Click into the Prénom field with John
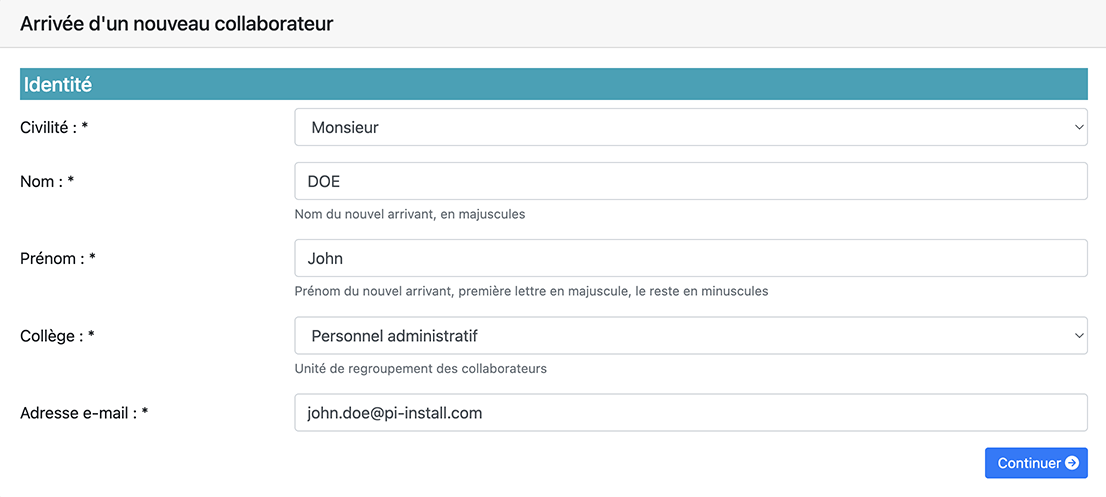This screenshot has height=497, width=1106. (x=690, y=258)
